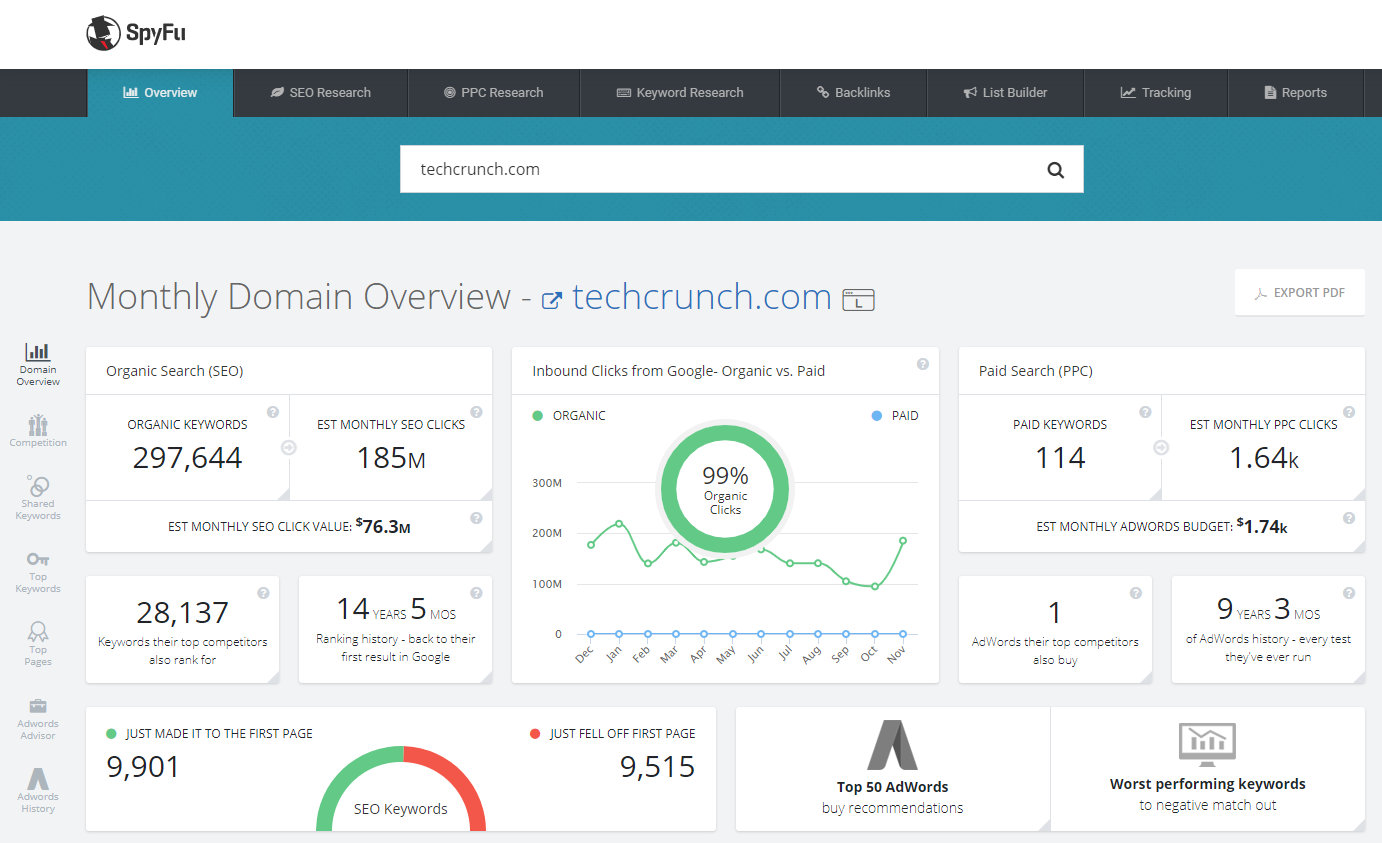Go to Keyword Research tab
The width and height of the screenshot is (1382, 843).
(x=680, y=93)
